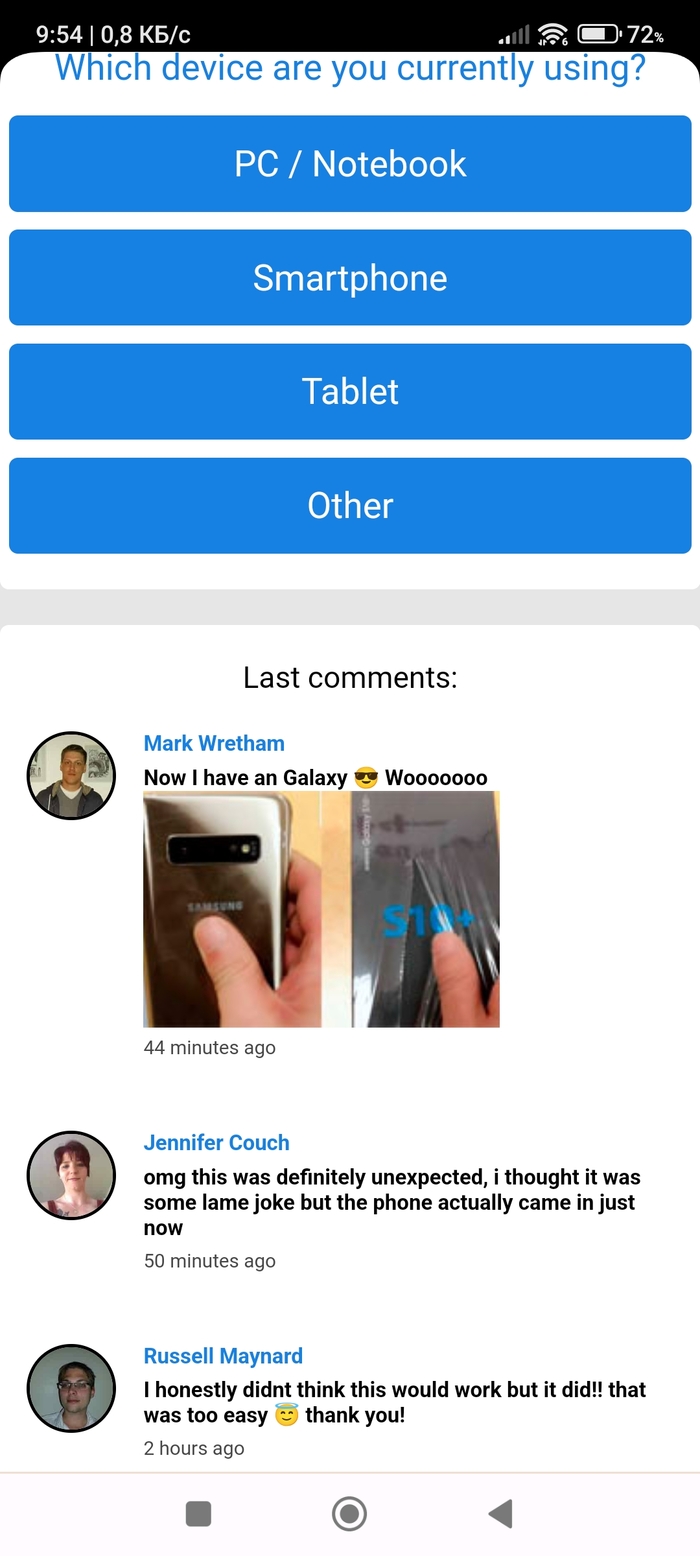Click the Jennifer Couch name link
Image resolution: width=700 pixels, height=1556 pixels.
tap(216, 1142)
